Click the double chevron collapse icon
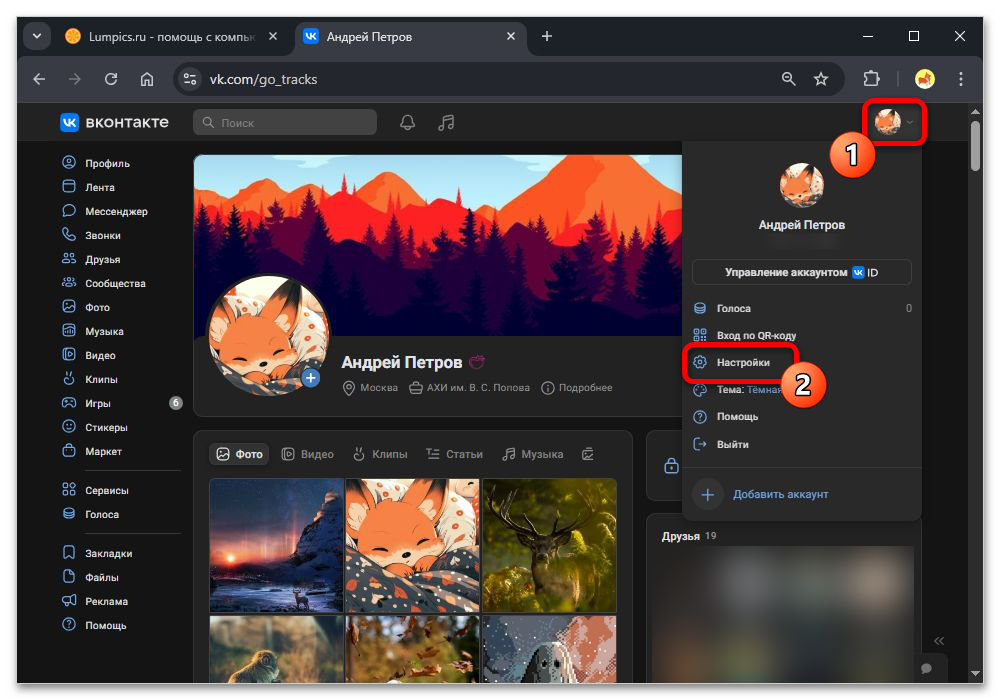1000x700 pixels. point(939,641)
